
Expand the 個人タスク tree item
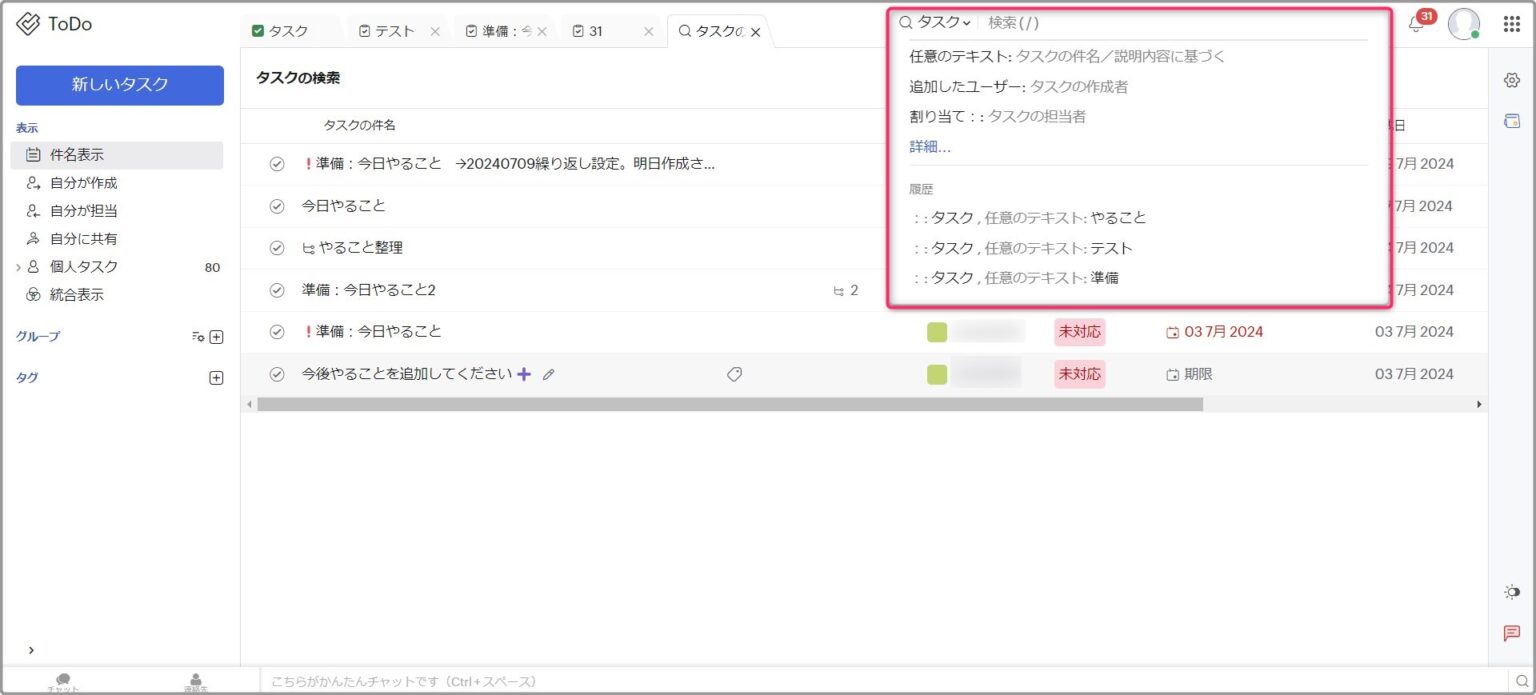click(18, 266)
